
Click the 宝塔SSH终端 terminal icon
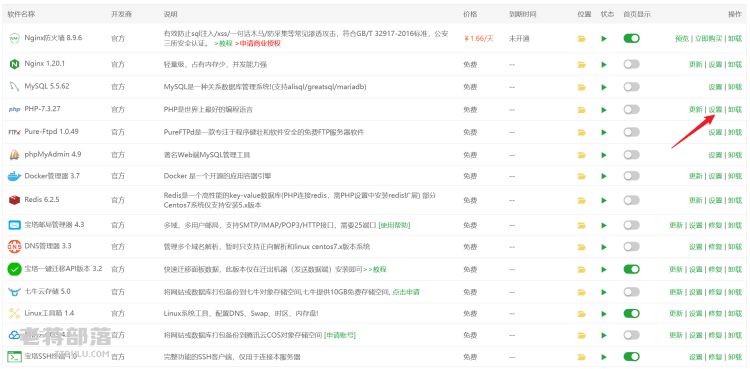tap(14, 357)
